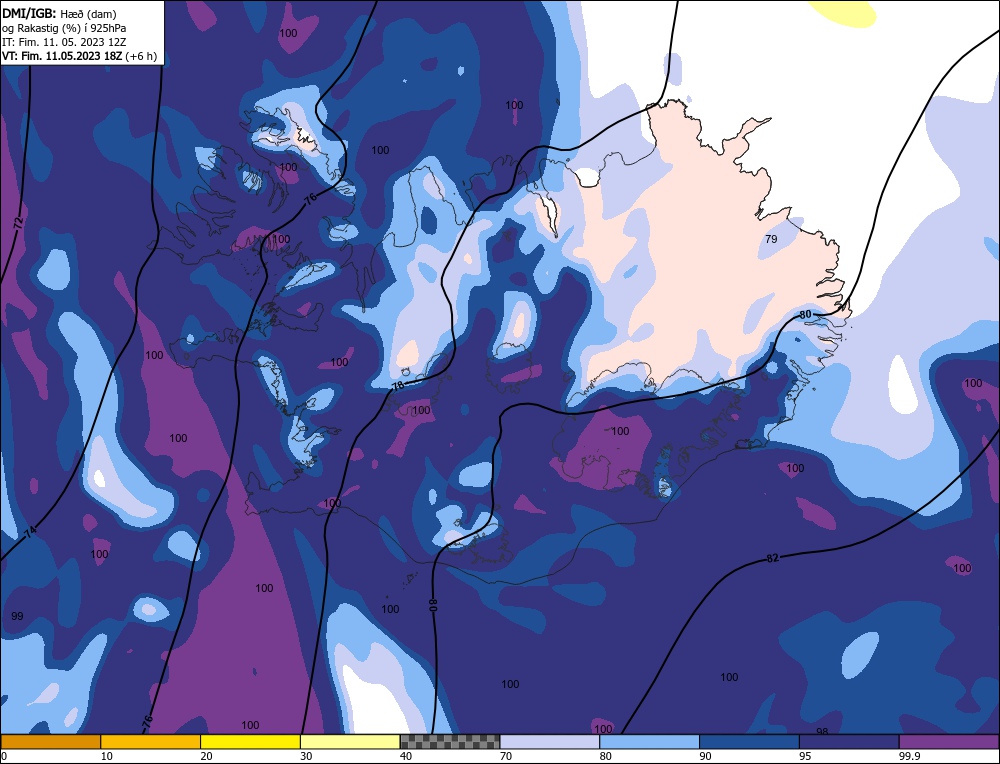The height and width of the screenshot is (764, 1000).
Task: Click the legend scale label '10'
Action: click(107, 756)
